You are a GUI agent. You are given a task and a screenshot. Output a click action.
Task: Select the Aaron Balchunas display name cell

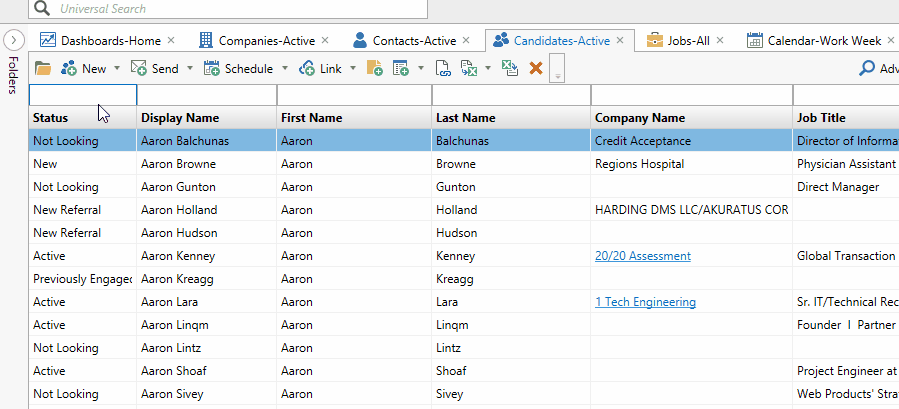coord(207,141)
